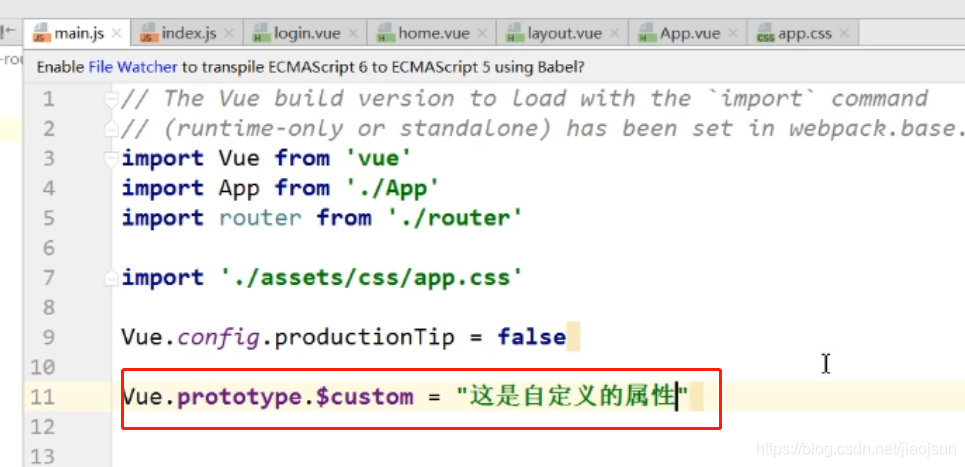Click line number 1 in the gutter
The height and width of the screenshot is (467, 965).
click(48, 99)
